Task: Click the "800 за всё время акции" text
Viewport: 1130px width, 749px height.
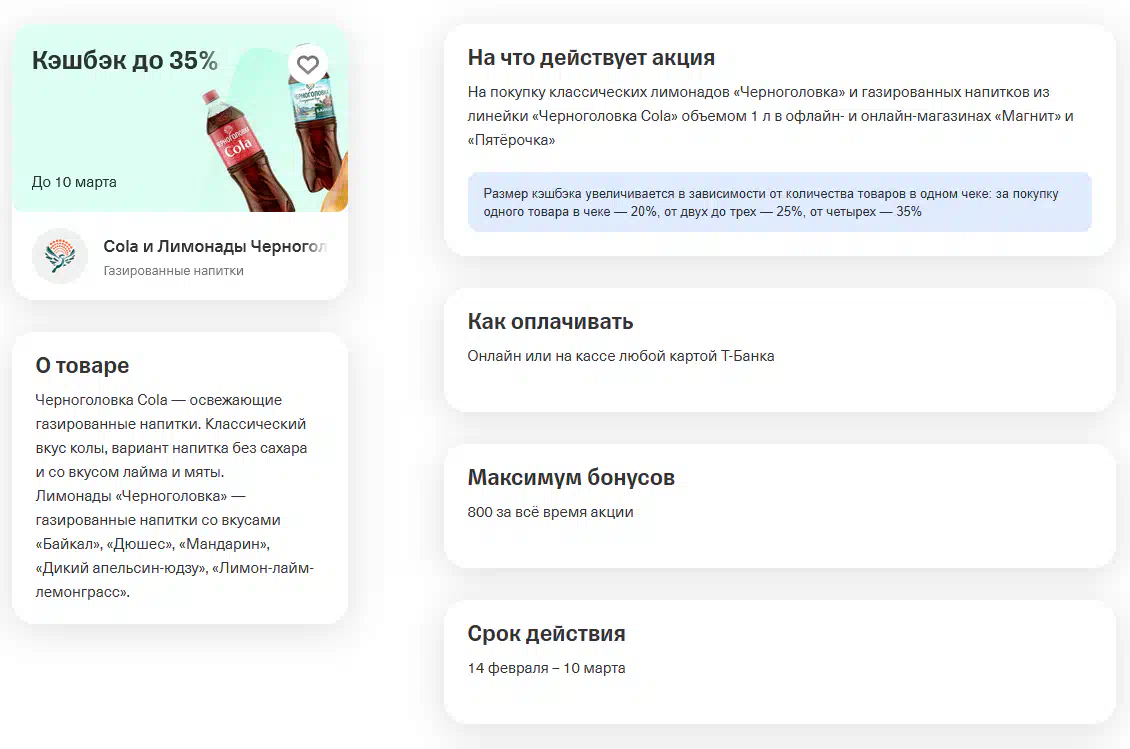Action: [550, 512]
